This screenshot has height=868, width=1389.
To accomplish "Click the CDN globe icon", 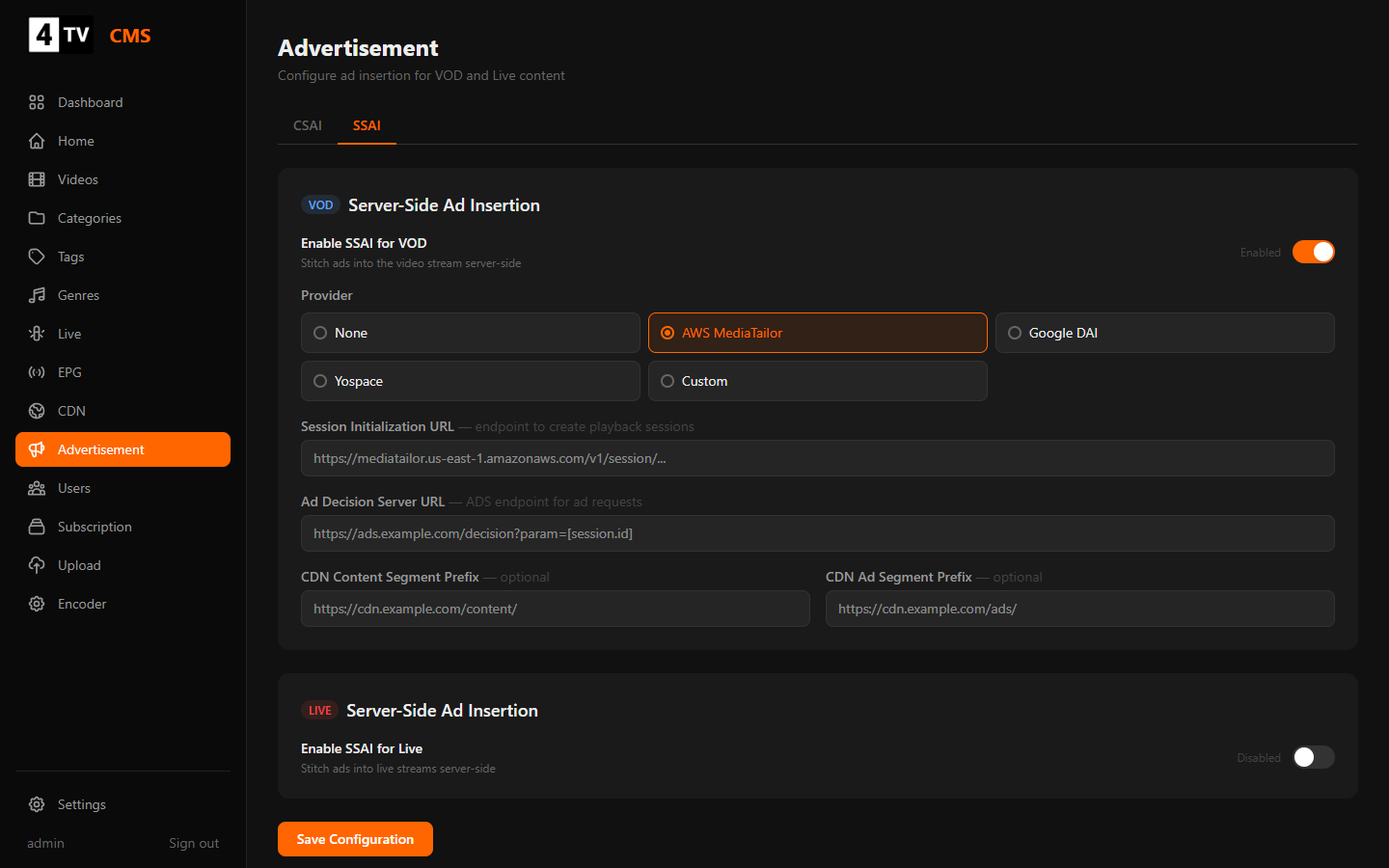I will point(37,411).
